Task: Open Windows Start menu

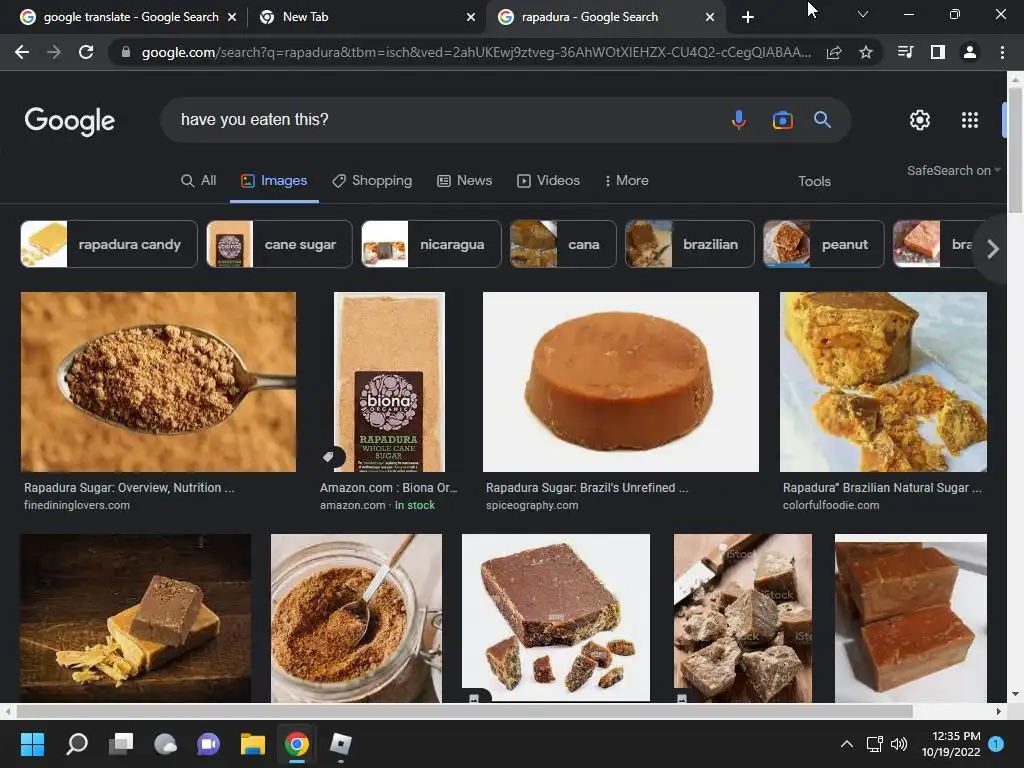Action: point(32,744)
